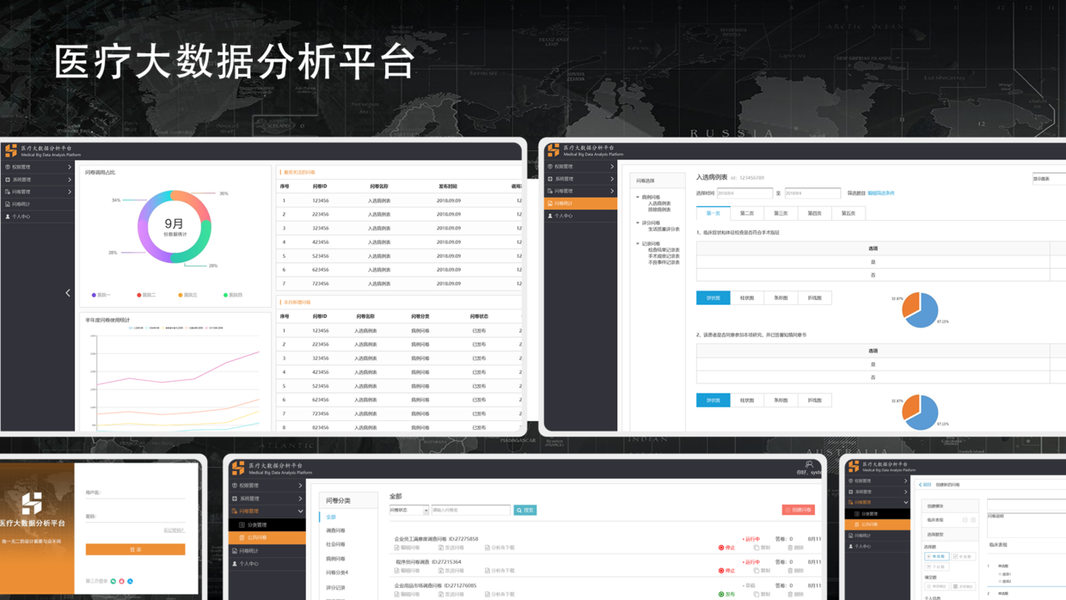
Task: Select 生活质量评分表 in the statistics tree
Action: coord(664,229)
